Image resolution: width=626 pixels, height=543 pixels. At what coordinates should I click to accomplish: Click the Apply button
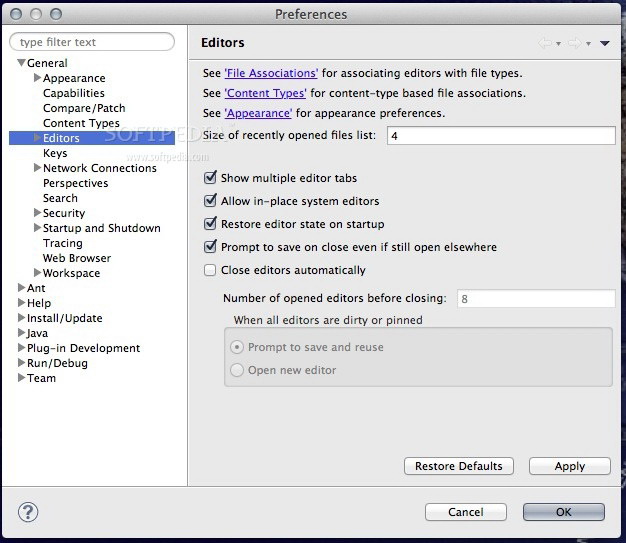(x=569, y=466)
